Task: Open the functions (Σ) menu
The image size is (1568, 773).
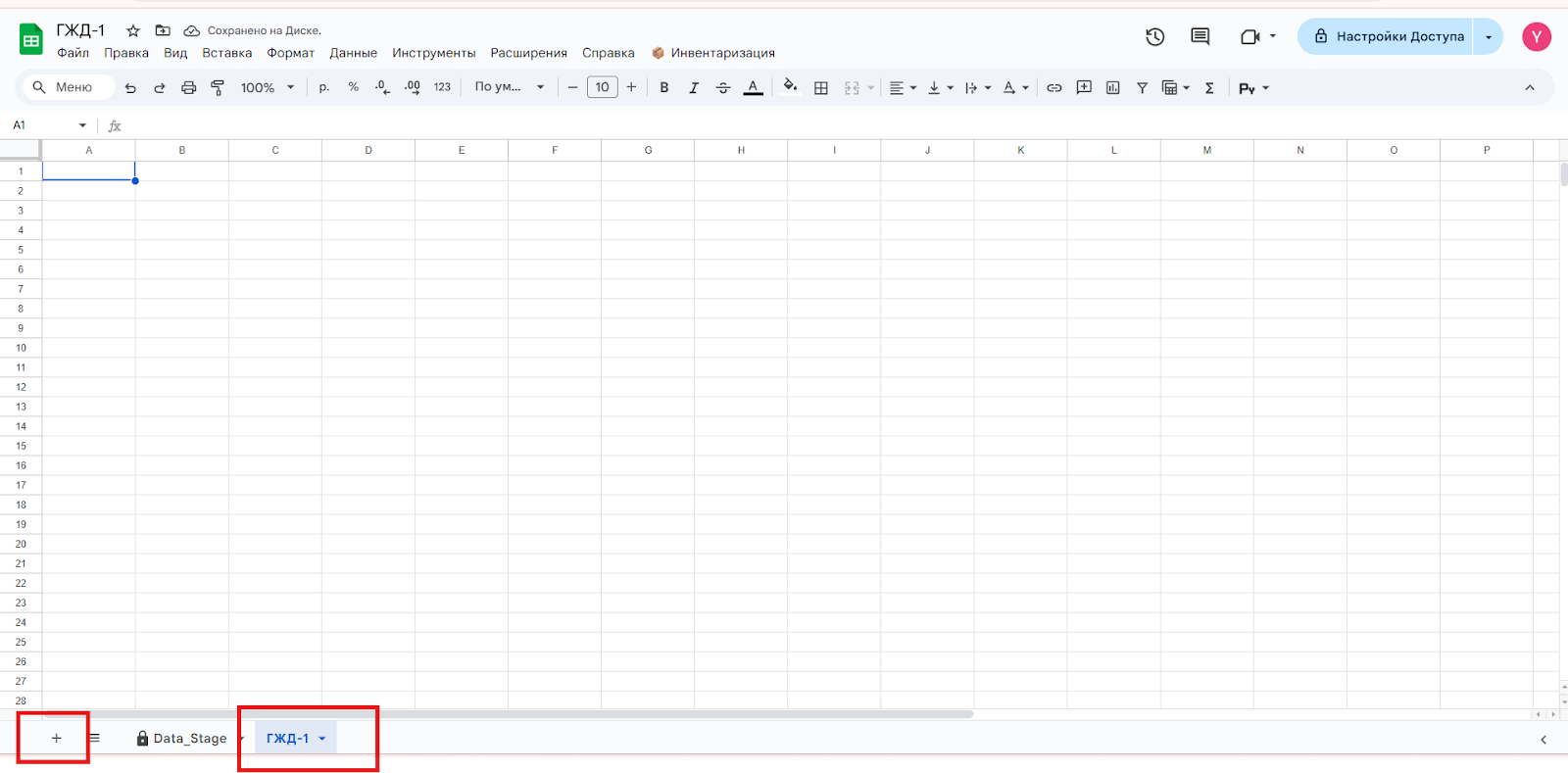Action: point(1209,88)
